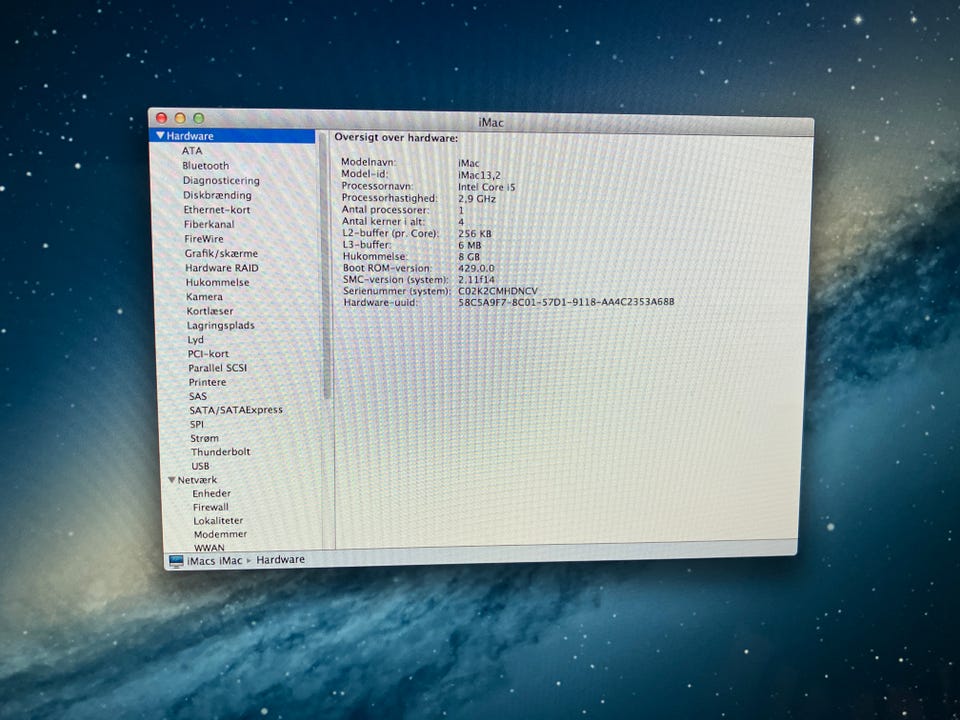Viewport: 960px width, 720px height.
Task: Select Kortlæser in the sidebar
Action: pos(210,311)
